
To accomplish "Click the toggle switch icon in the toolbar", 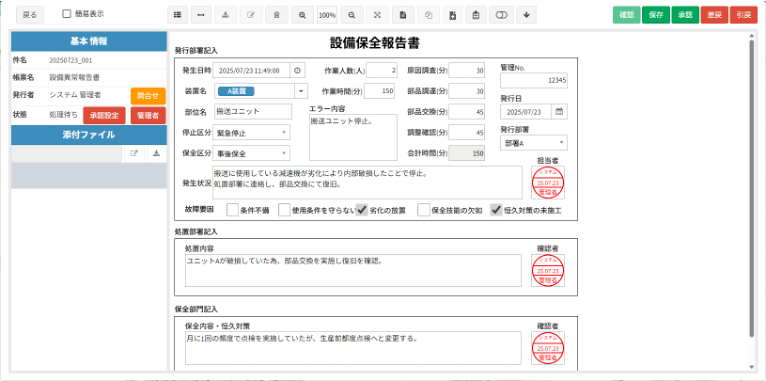I will (501, 15).
